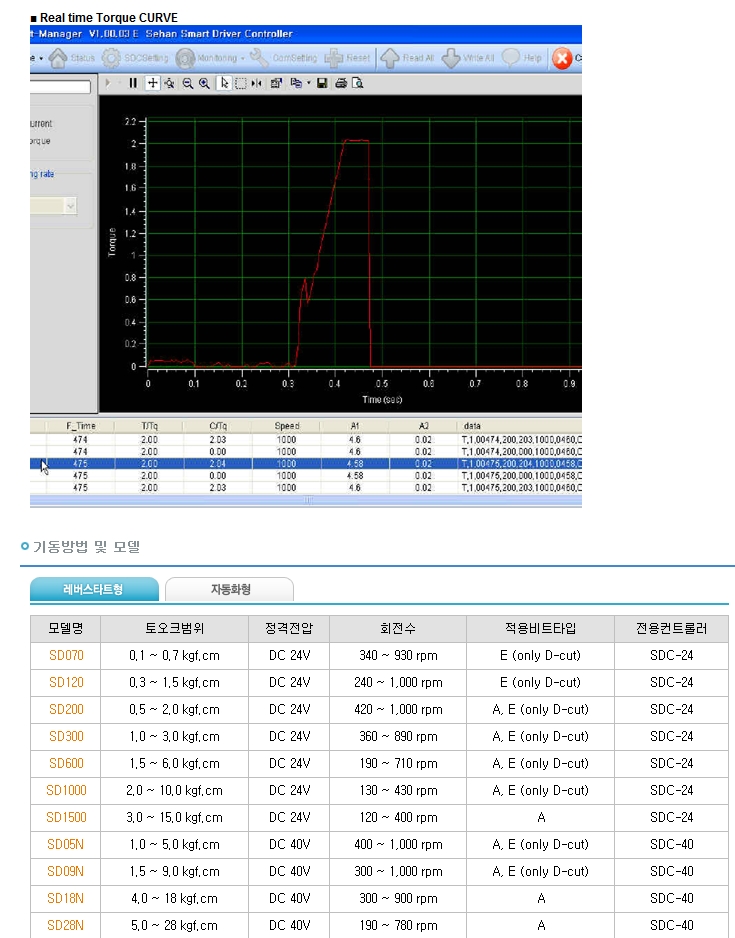This screenshot has width=735, height=938.
Task: Click the print chart icon
Action: pos(341,83)
